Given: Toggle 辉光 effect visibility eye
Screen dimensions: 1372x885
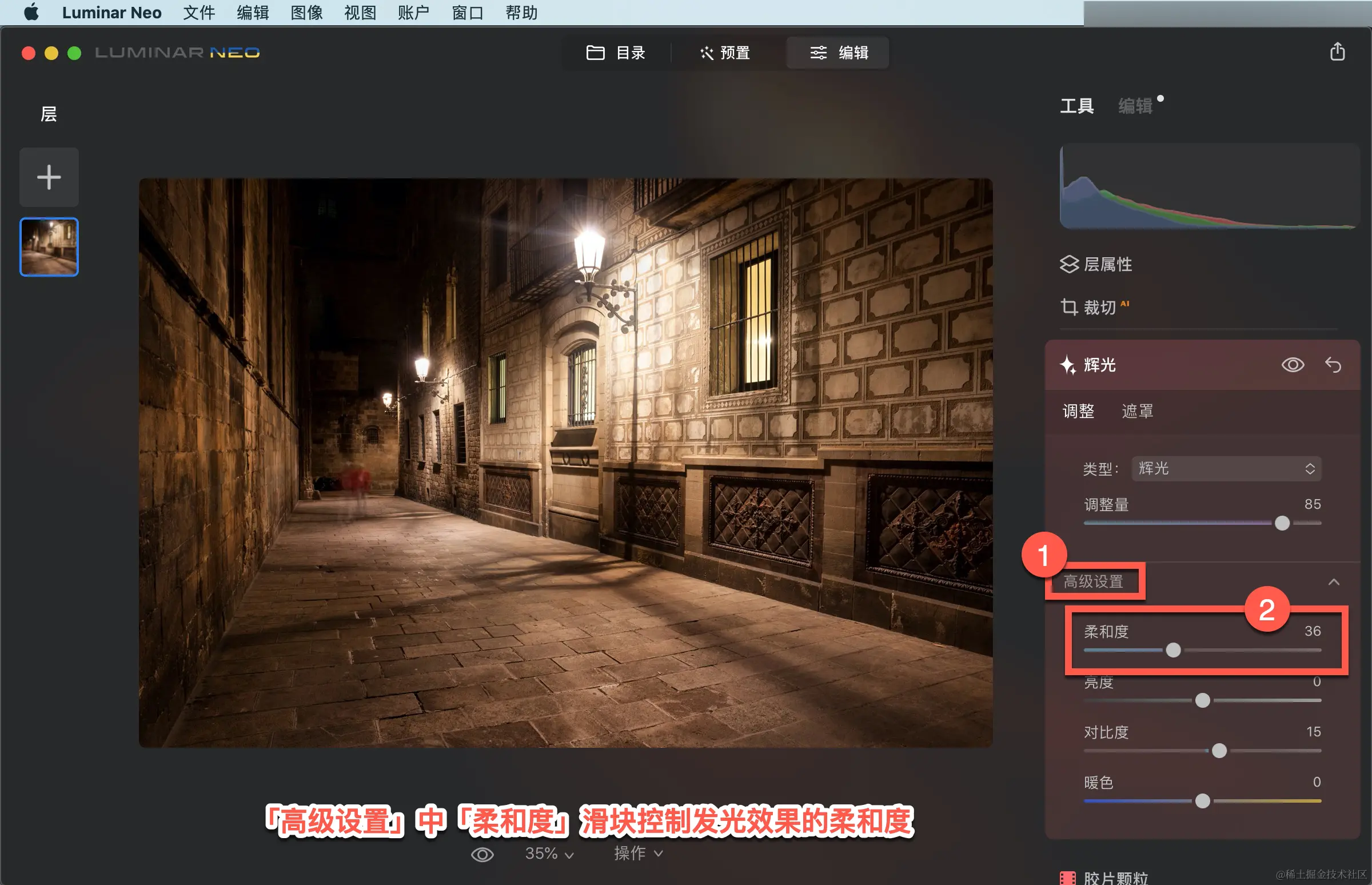Looking at the screenshot, I should 1293,365.
